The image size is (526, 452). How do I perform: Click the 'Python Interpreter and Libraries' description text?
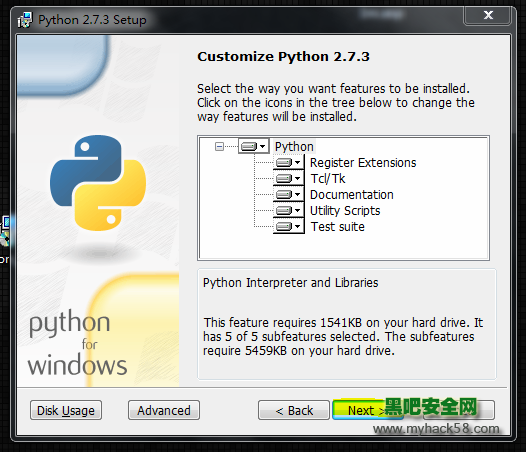[291, 283]
